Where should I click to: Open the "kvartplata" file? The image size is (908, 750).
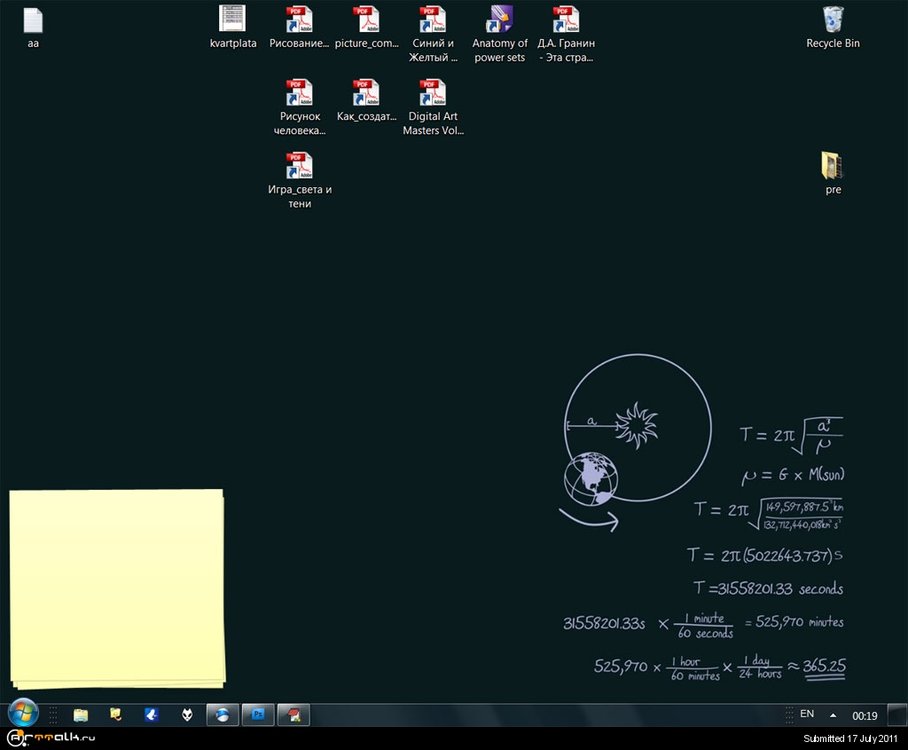(x=233, y=20)
